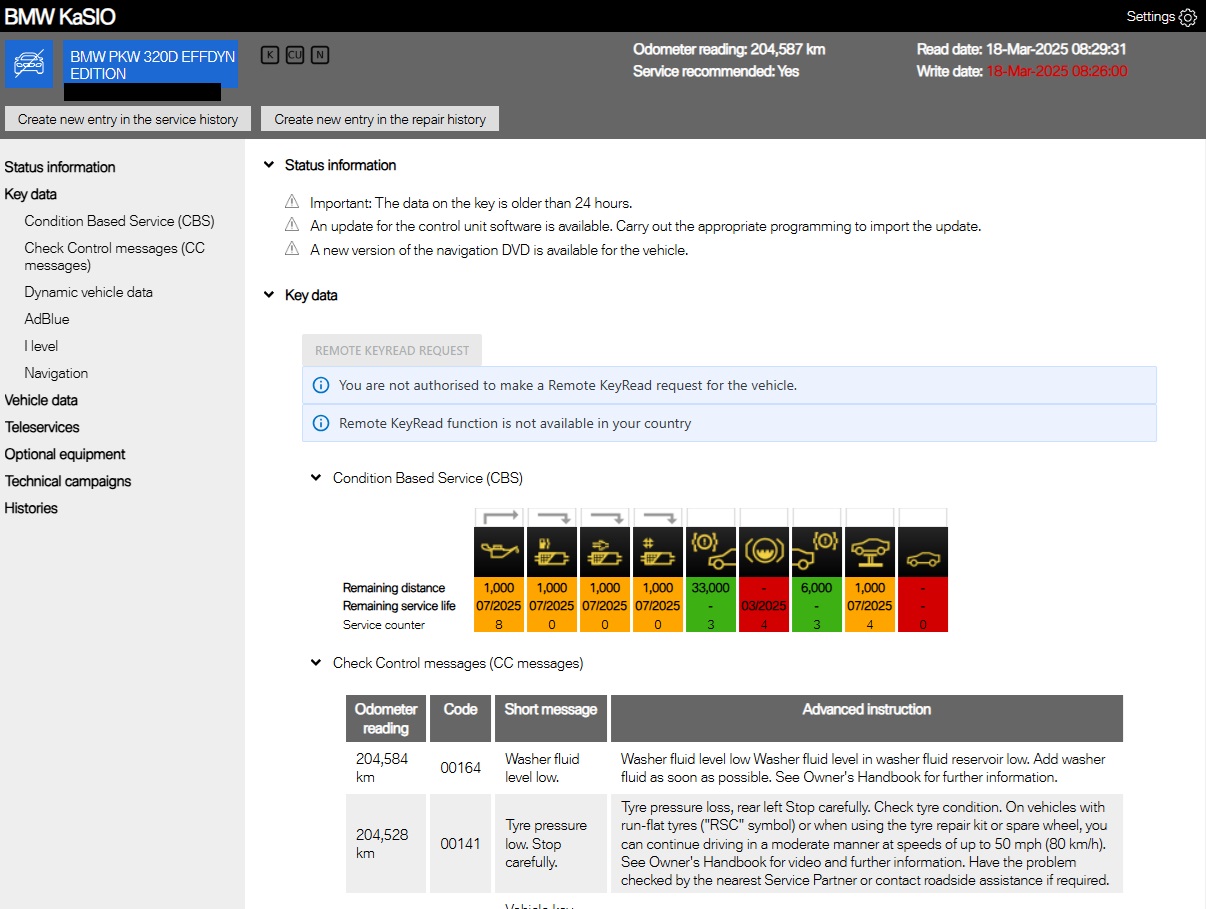Click 33,000 remaining distance cell
Image resolution: width=1206 pixels, height=909 pixels.
[711, 588]
